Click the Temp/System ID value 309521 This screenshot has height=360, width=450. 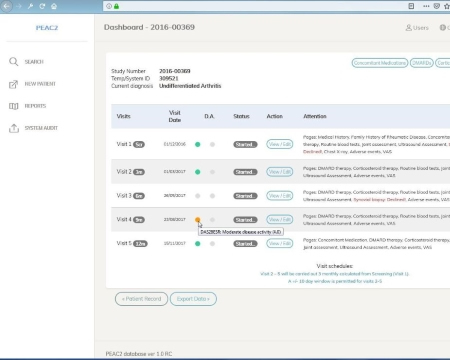[169, 78]
